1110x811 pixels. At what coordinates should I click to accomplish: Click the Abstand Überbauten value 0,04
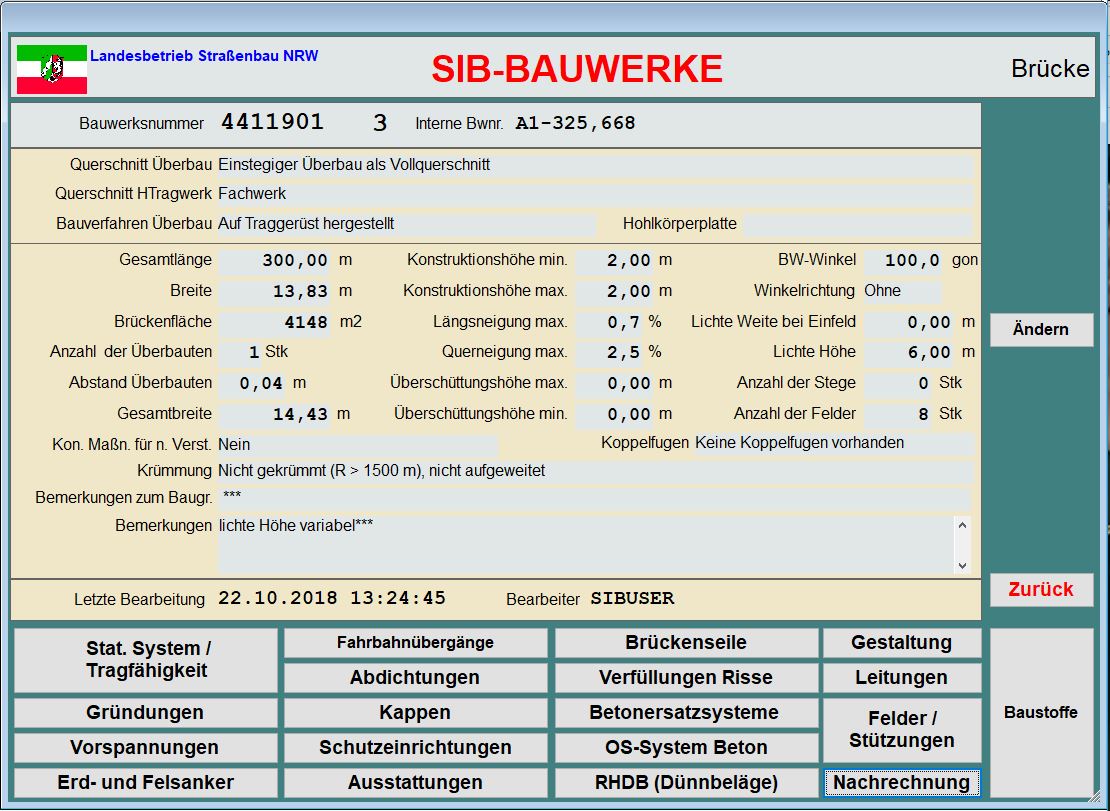tap(253, 384)
